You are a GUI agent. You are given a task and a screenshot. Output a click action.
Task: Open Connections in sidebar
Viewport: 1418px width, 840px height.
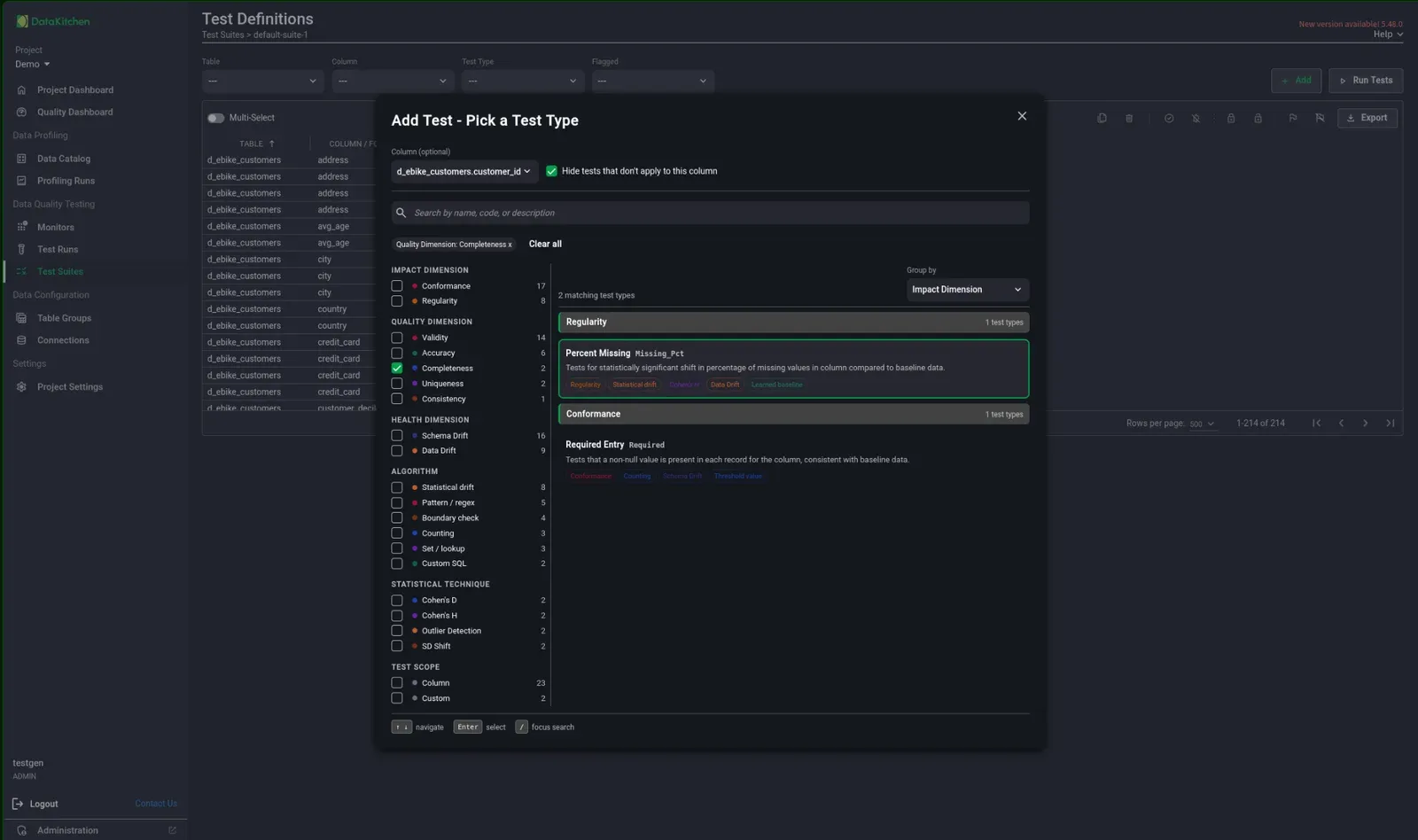pos(63,340)
